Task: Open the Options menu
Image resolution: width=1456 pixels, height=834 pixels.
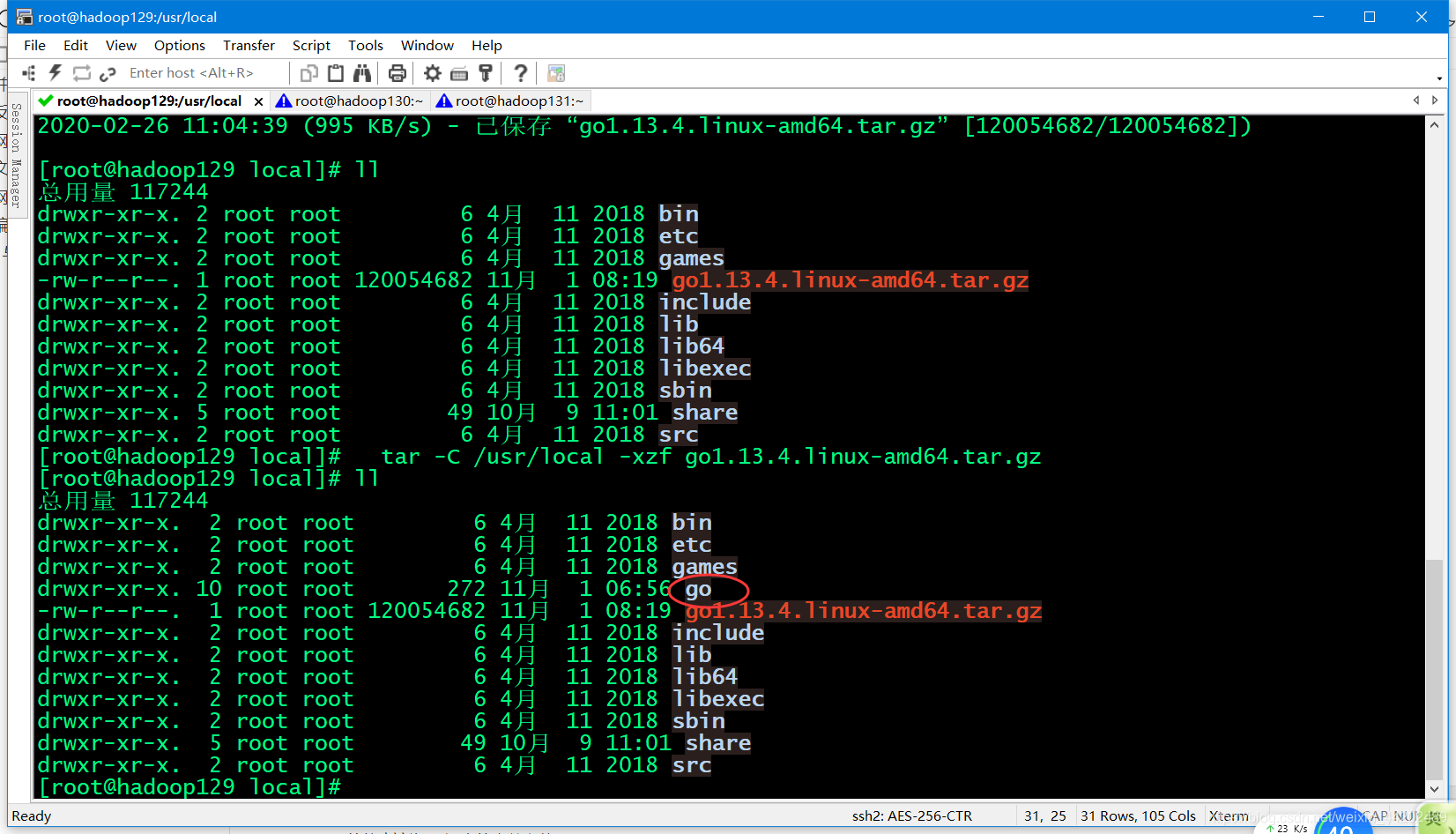Action: 180,45
